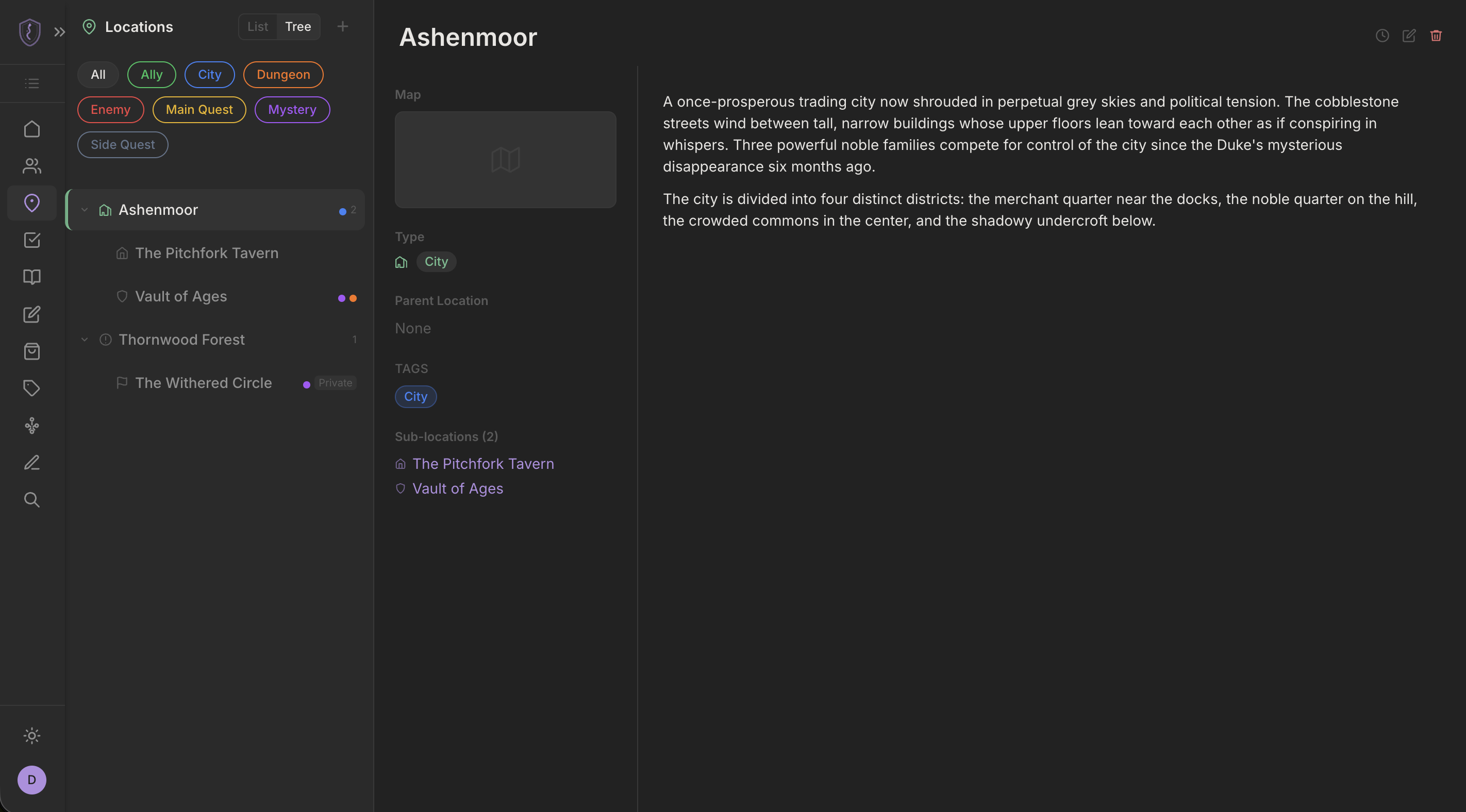Filter by Side Quest tag
1466x812 pixels.
[123, 145]
